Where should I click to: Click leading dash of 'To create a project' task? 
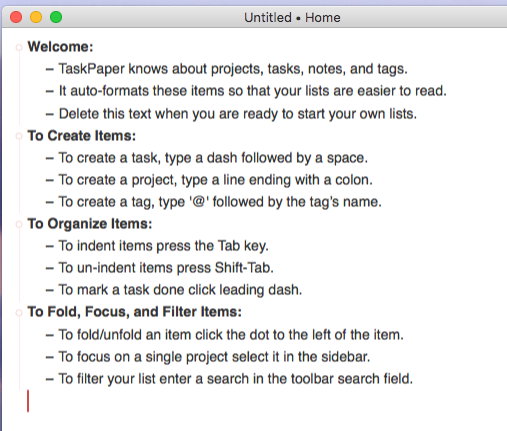point(49,180)
